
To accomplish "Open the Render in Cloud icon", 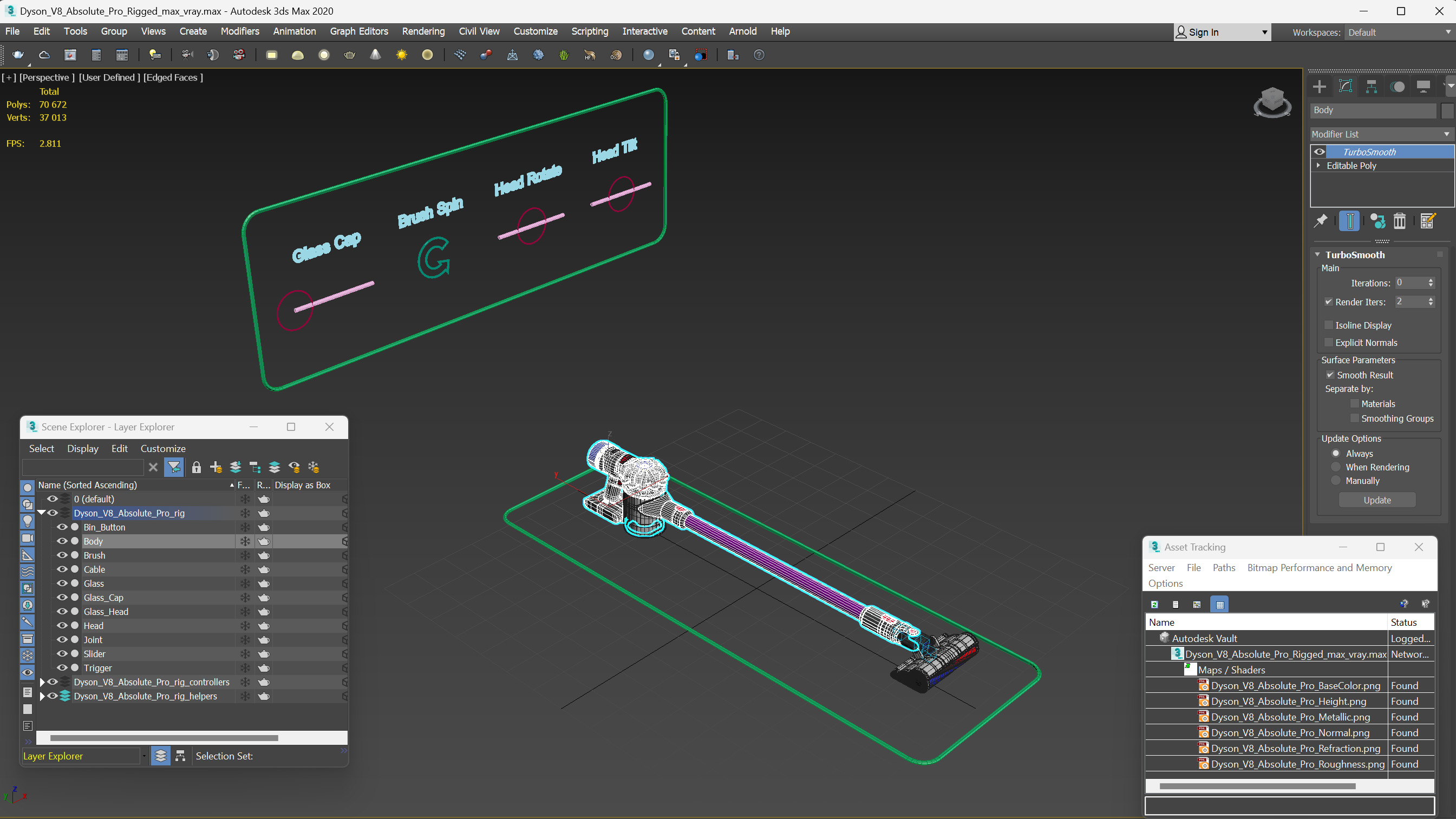I will pyautogui.click(x=44, y=55).
